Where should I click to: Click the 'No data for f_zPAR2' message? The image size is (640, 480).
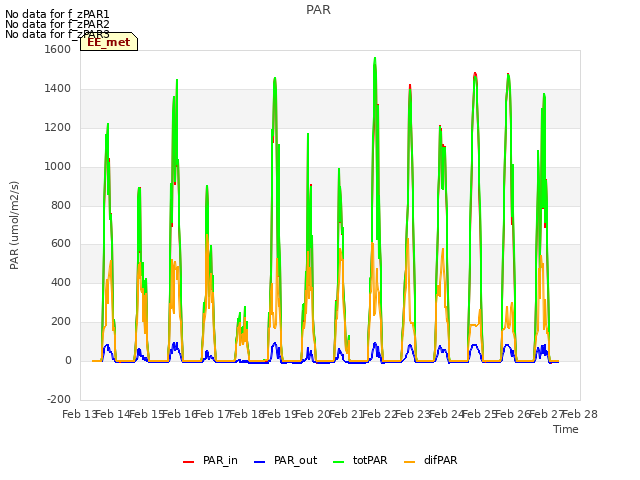[x=57, y=24]
